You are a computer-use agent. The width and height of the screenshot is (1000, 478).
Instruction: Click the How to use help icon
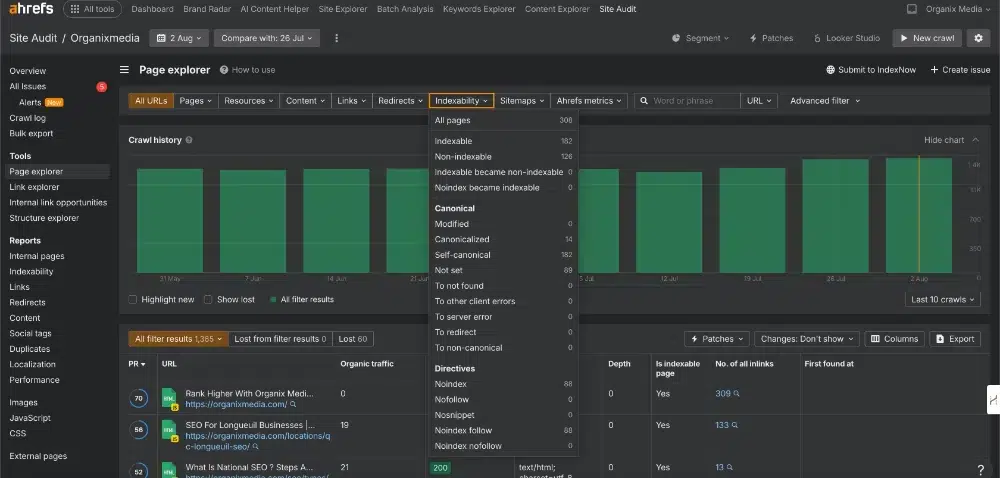[x=224, y=70]
